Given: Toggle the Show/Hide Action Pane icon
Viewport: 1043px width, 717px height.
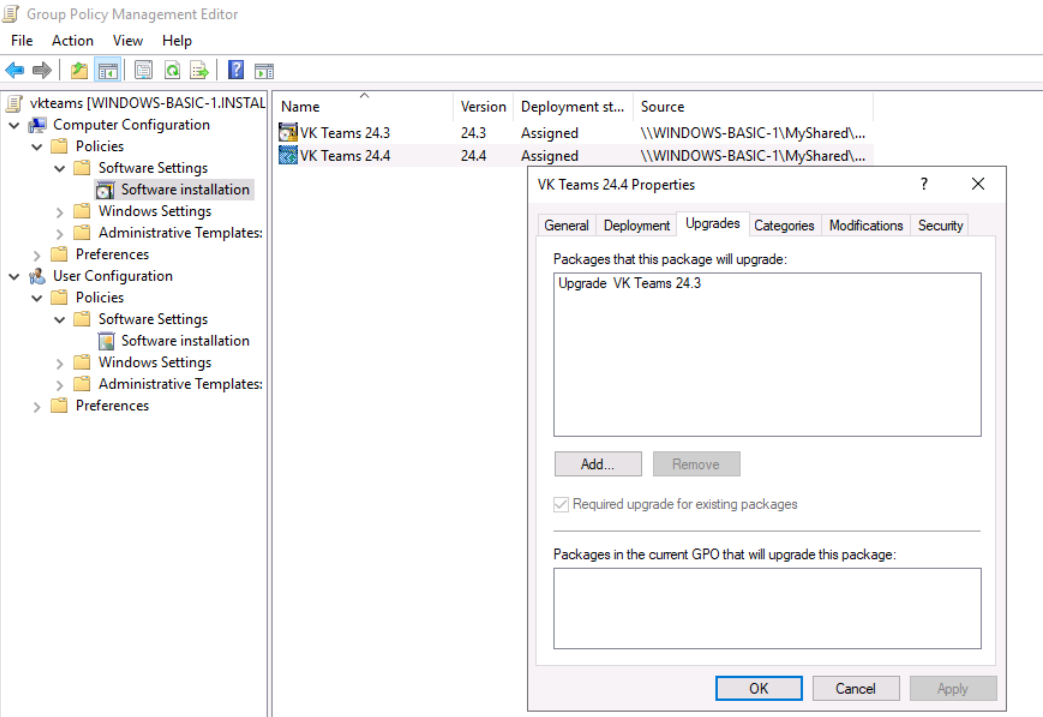Looking at the screenshot, I should (264, 70).
